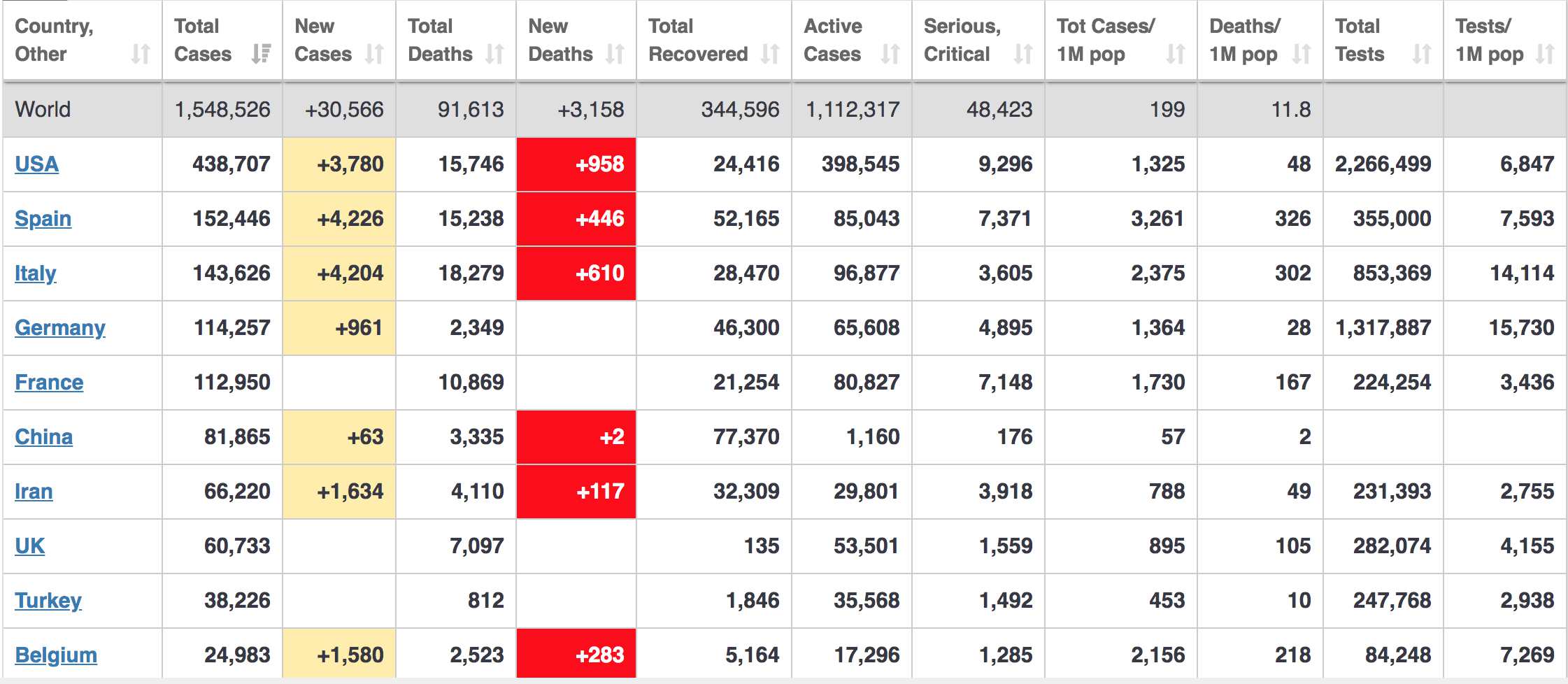Viewport: 1568px width, 684px height.
Task: Click the Tot Cases/1M pop header text
Action: (1106, 40)
